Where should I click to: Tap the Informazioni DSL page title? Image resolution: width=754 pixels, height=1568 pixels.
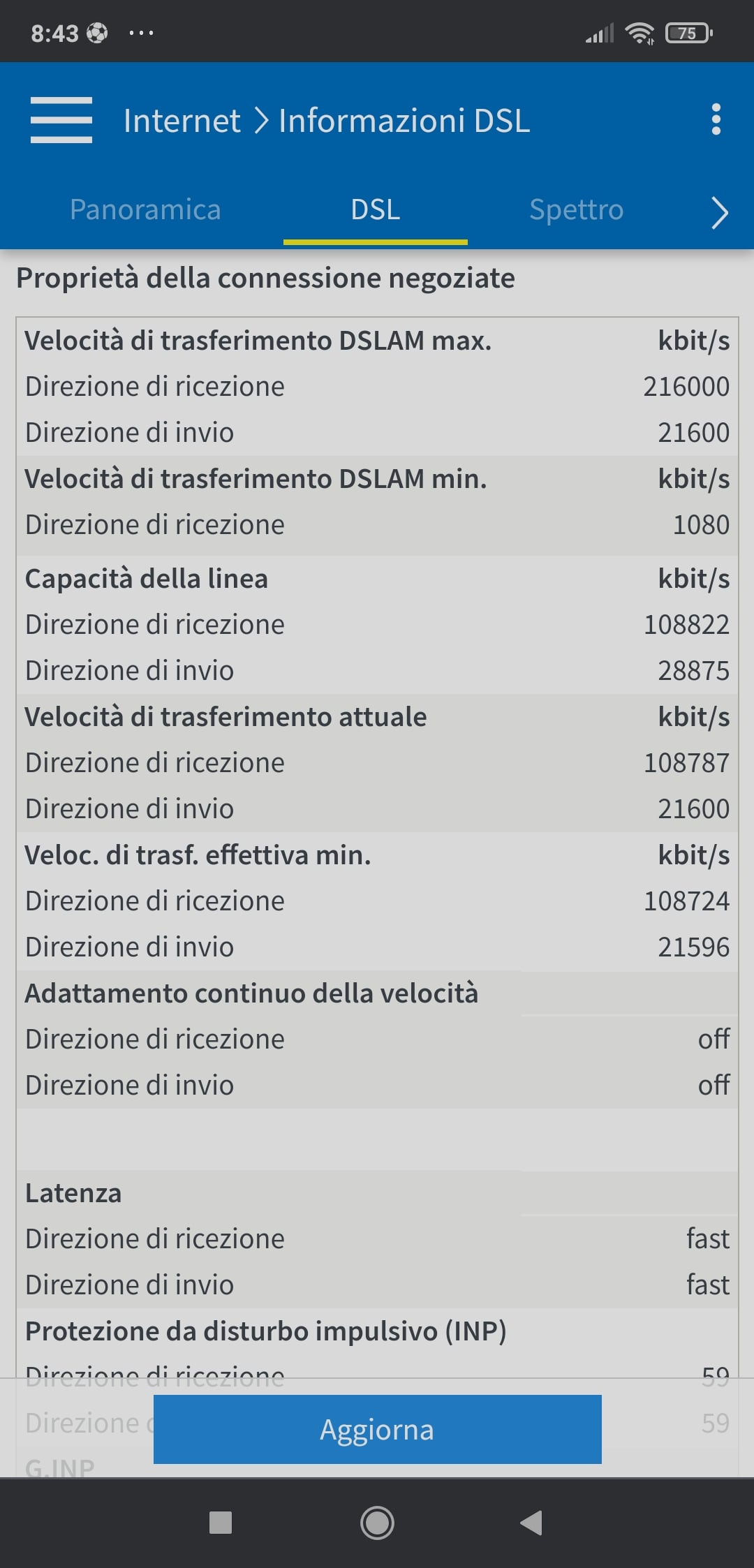pyautogui.click(x=404, y=121)
